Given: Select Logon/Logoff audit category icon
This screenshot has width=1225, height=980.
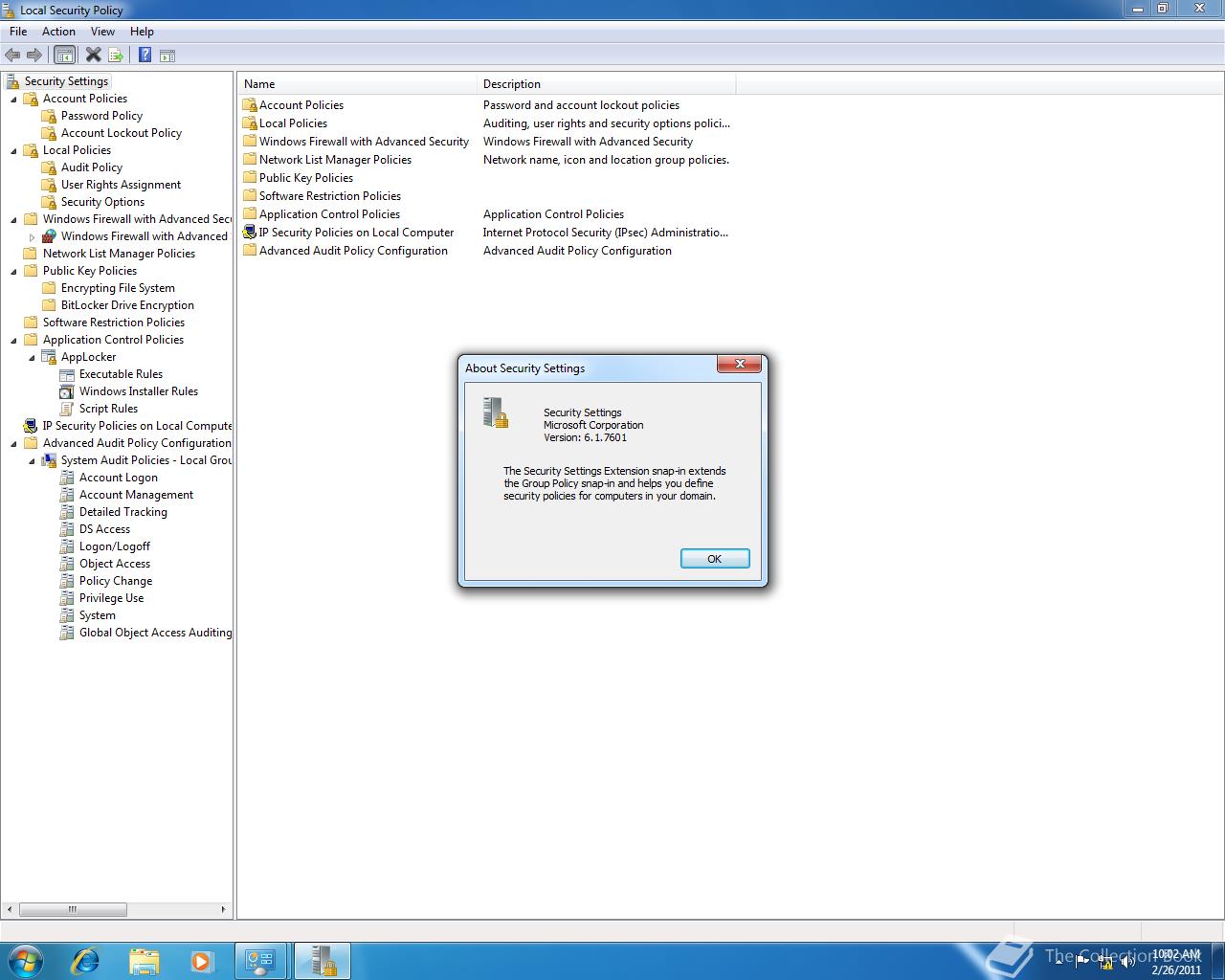Looking at the screenshot, I should (x=67, y=546).
